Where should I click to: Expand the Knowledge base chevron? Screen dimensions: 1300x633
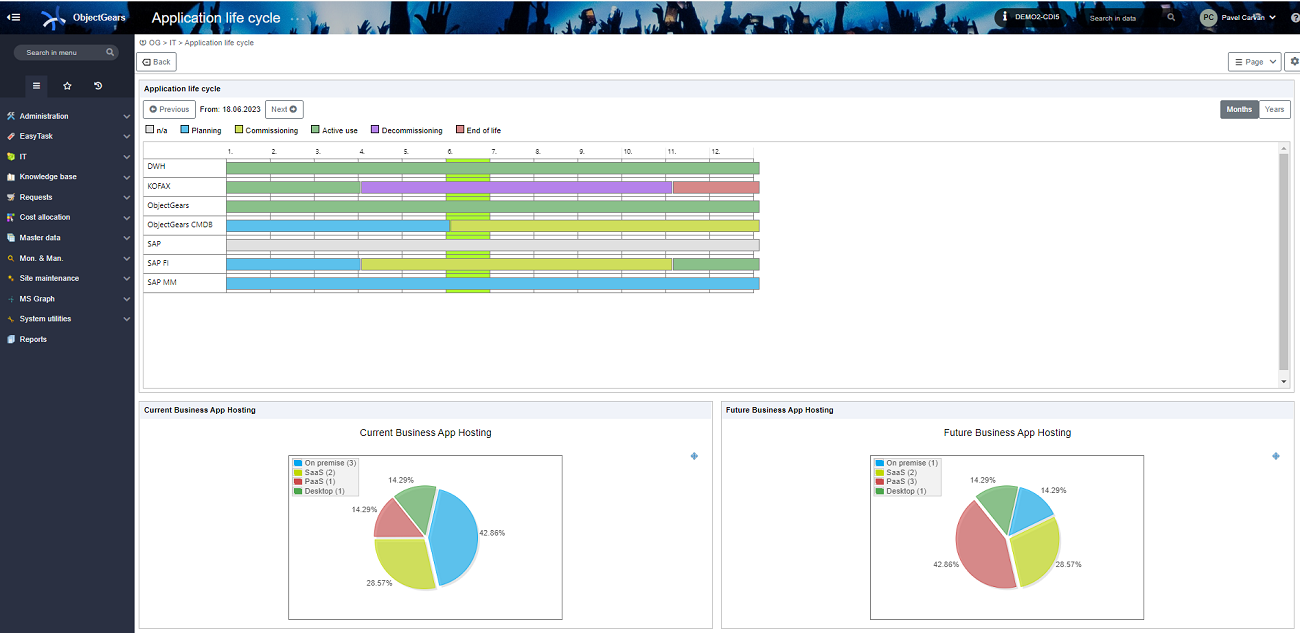(x=126, y=177)
